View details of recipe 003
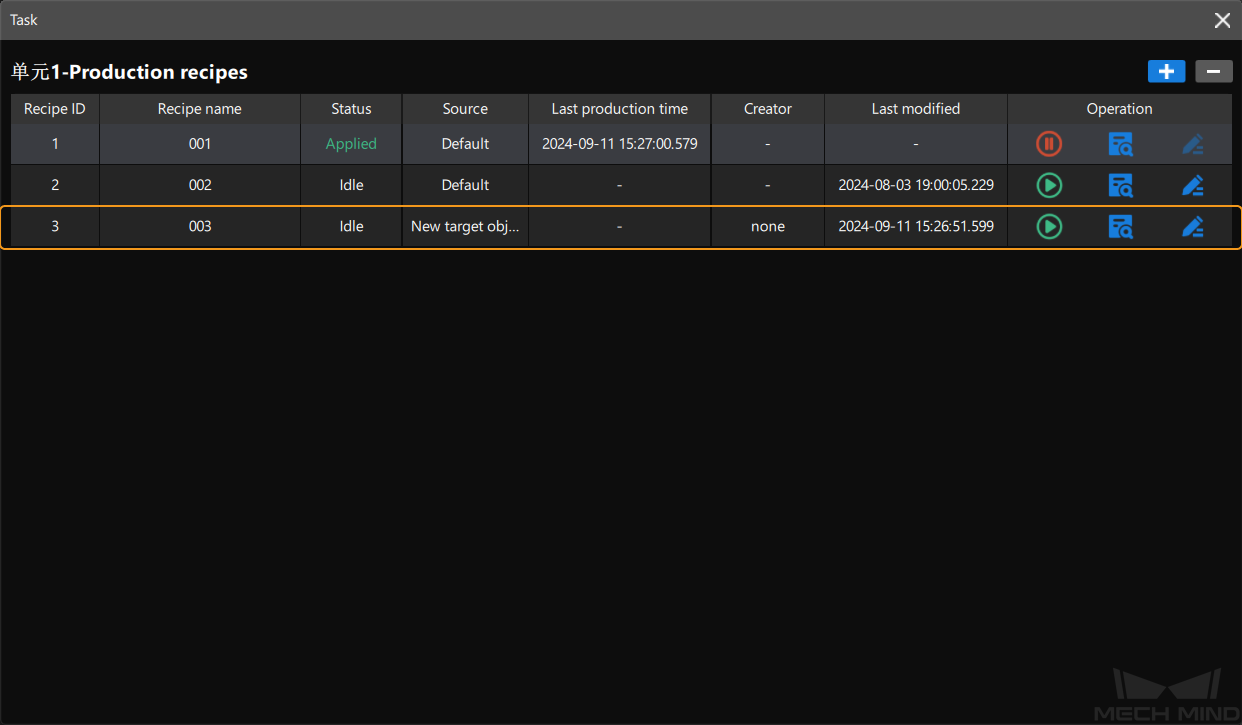Viewport: 1242px width, 725px height. pos(1120,226)
